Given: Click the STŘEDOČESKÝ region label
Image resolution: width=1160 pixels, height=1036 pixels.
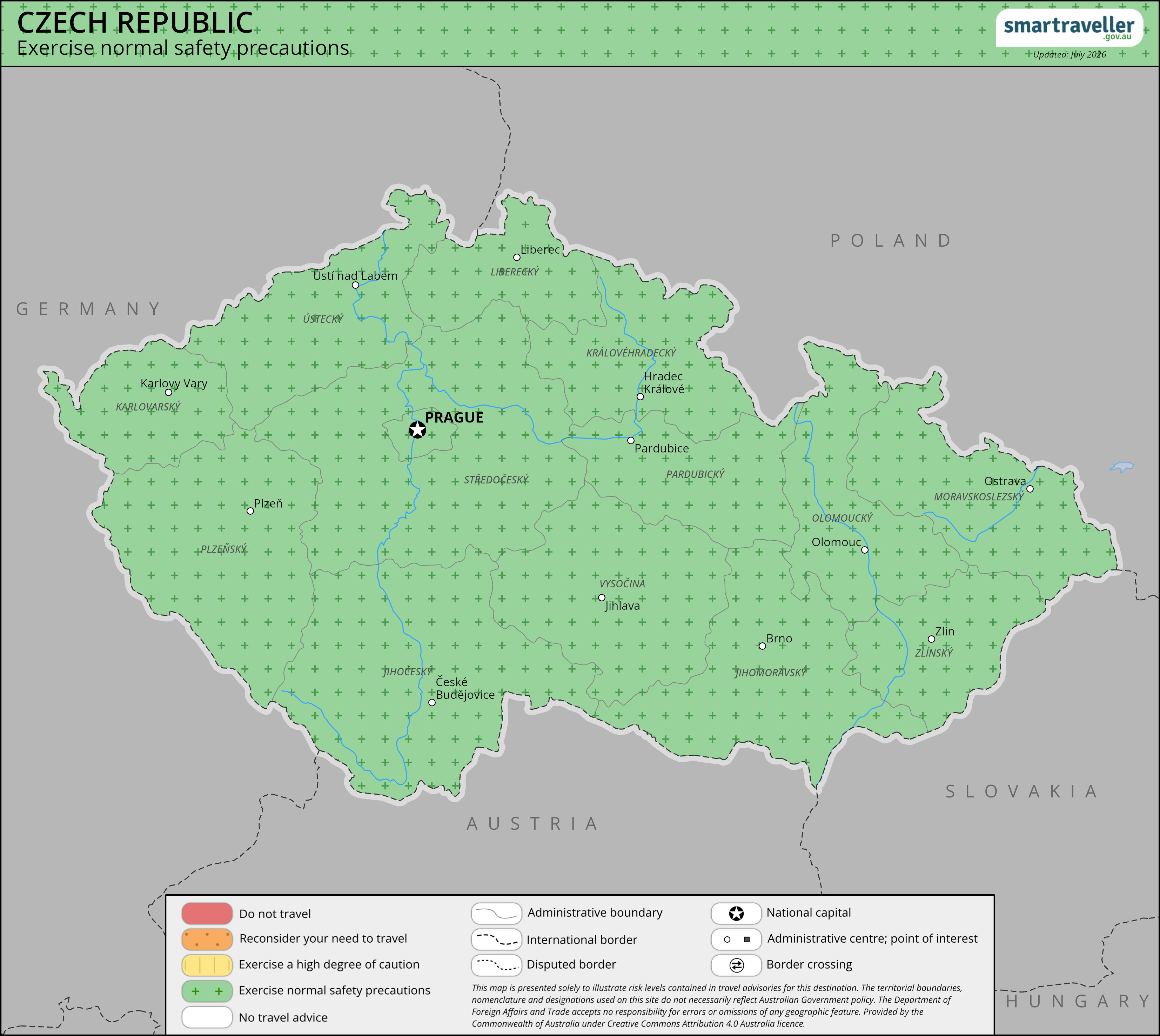Looking at the screenshot, I should 496,480.
